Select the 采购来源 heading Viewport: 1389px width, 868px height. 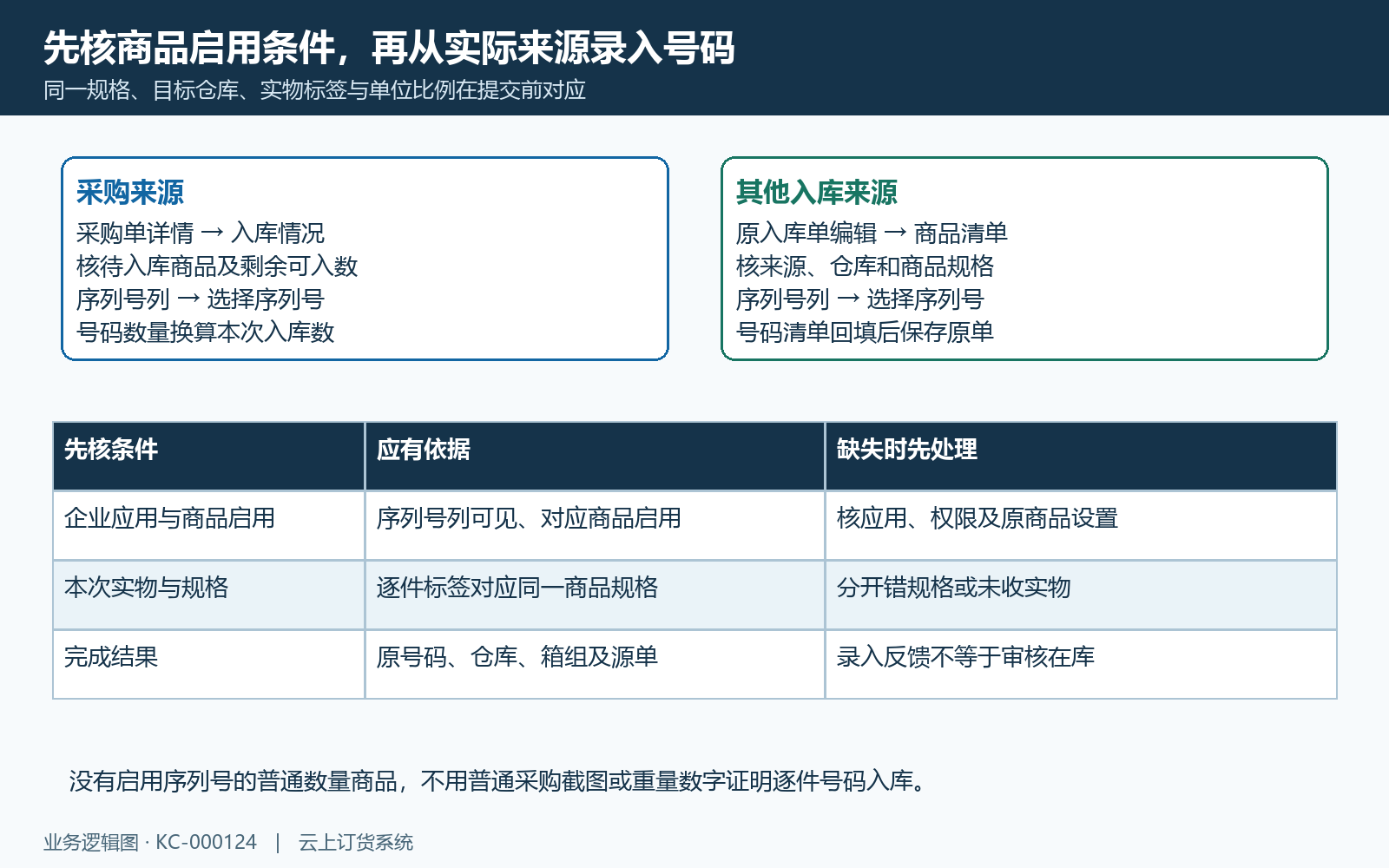(130, 192)
